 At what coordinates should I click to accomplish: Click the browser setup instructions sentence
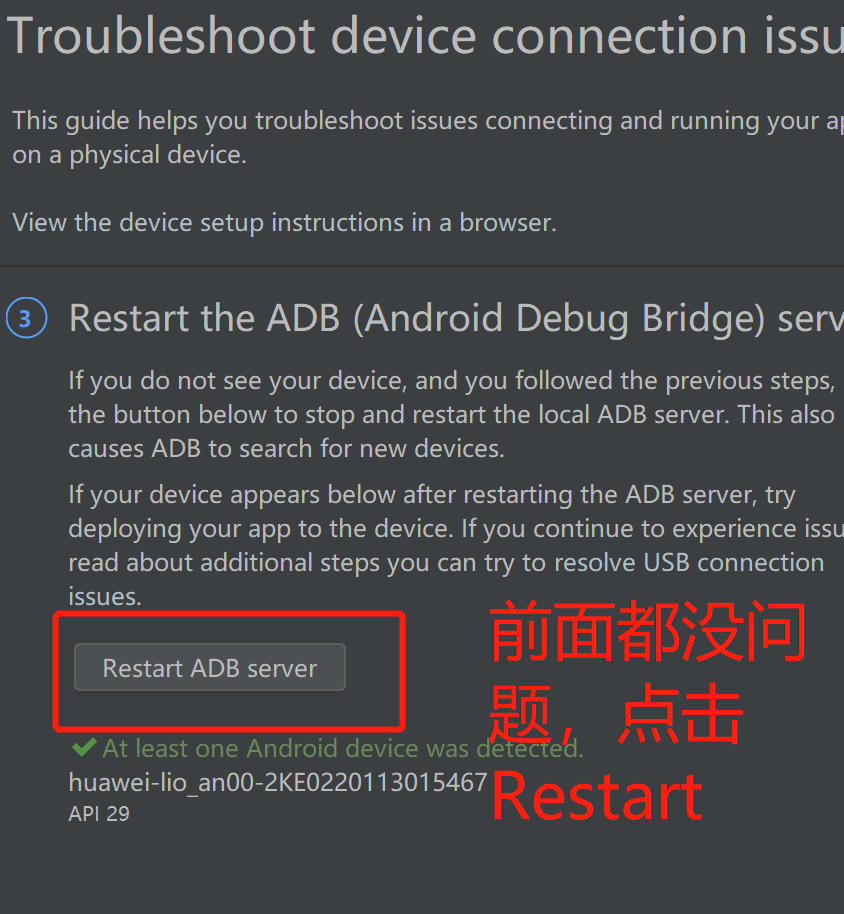tap(283, 222)
